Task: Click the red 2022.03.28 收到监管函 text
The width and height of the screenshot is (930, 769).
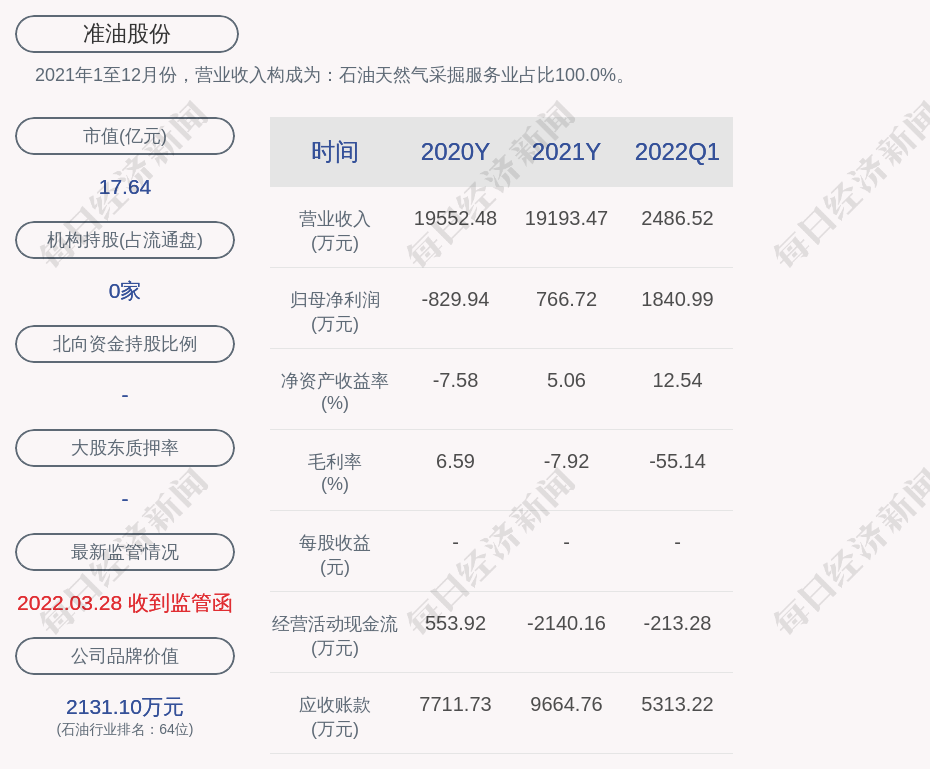Action: coord(125,603)
